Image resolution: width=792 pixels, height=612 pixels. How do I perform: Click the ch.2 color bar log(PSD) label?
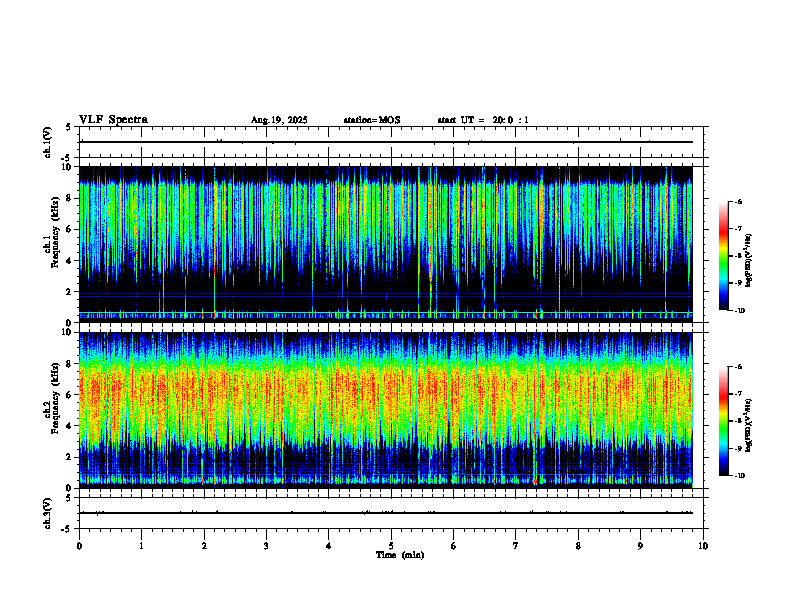[748, 425]
